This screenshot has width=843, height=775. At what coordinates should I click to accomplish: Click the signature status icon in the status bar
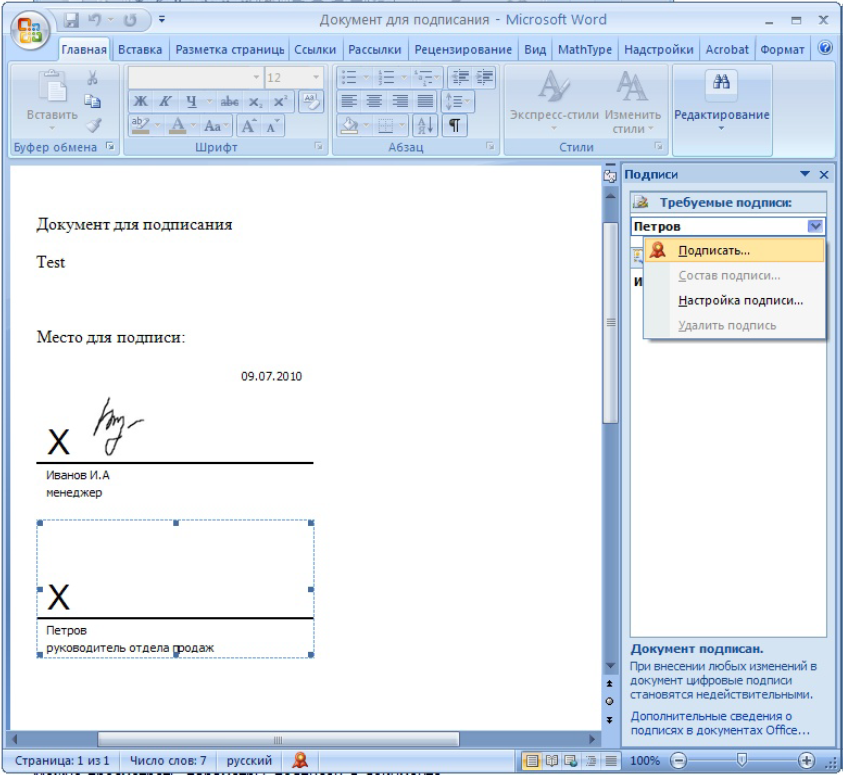click(x=300, y=760)
